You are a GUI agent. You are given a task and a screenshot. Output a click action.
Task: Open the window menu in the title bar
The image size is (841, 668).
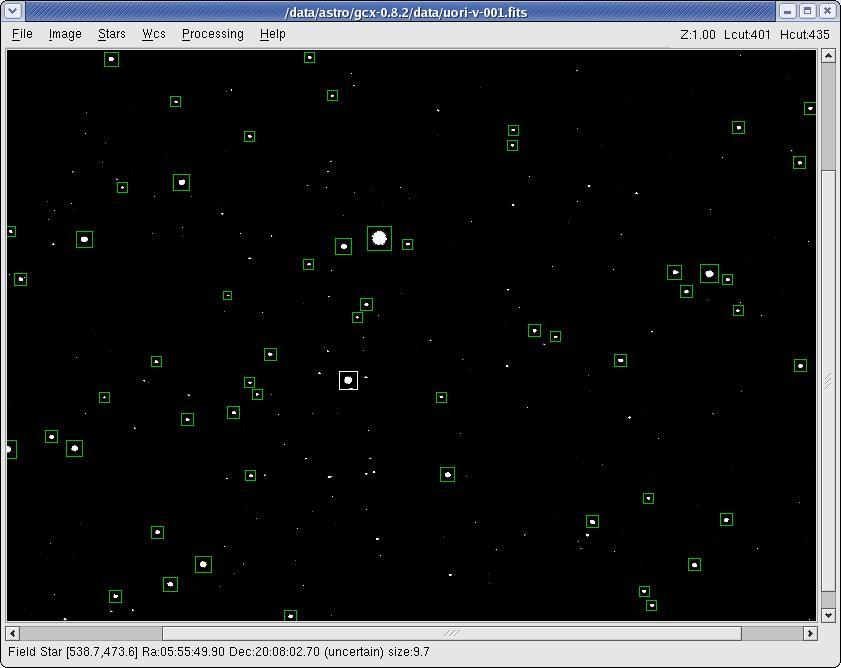pos(12,12)
